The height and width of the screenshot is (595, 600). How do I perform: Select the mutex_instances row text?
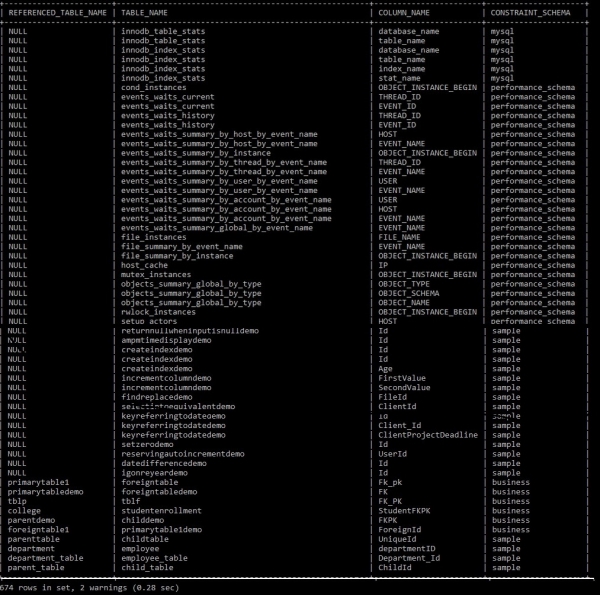[156, 275]
